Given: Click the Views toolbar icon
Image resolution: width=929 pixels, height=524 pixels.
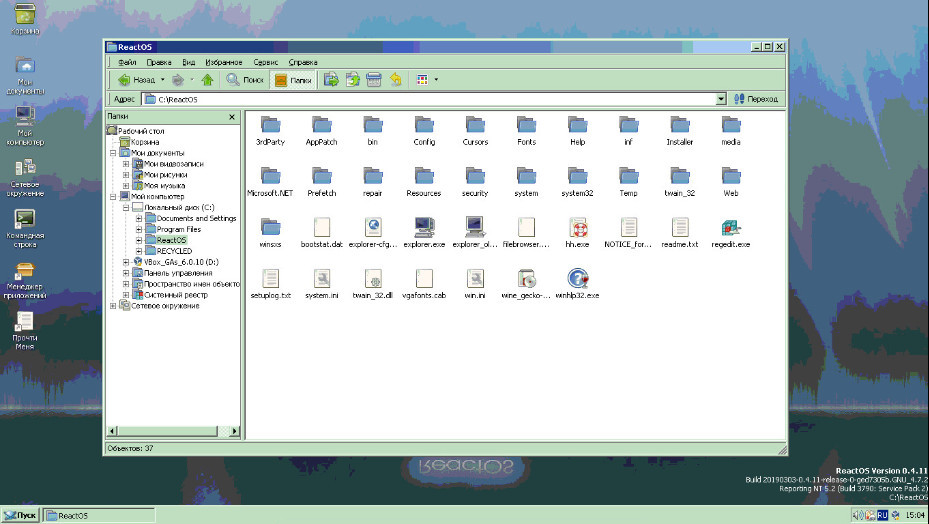Looking at the screenshot, I should pos(422,79).
